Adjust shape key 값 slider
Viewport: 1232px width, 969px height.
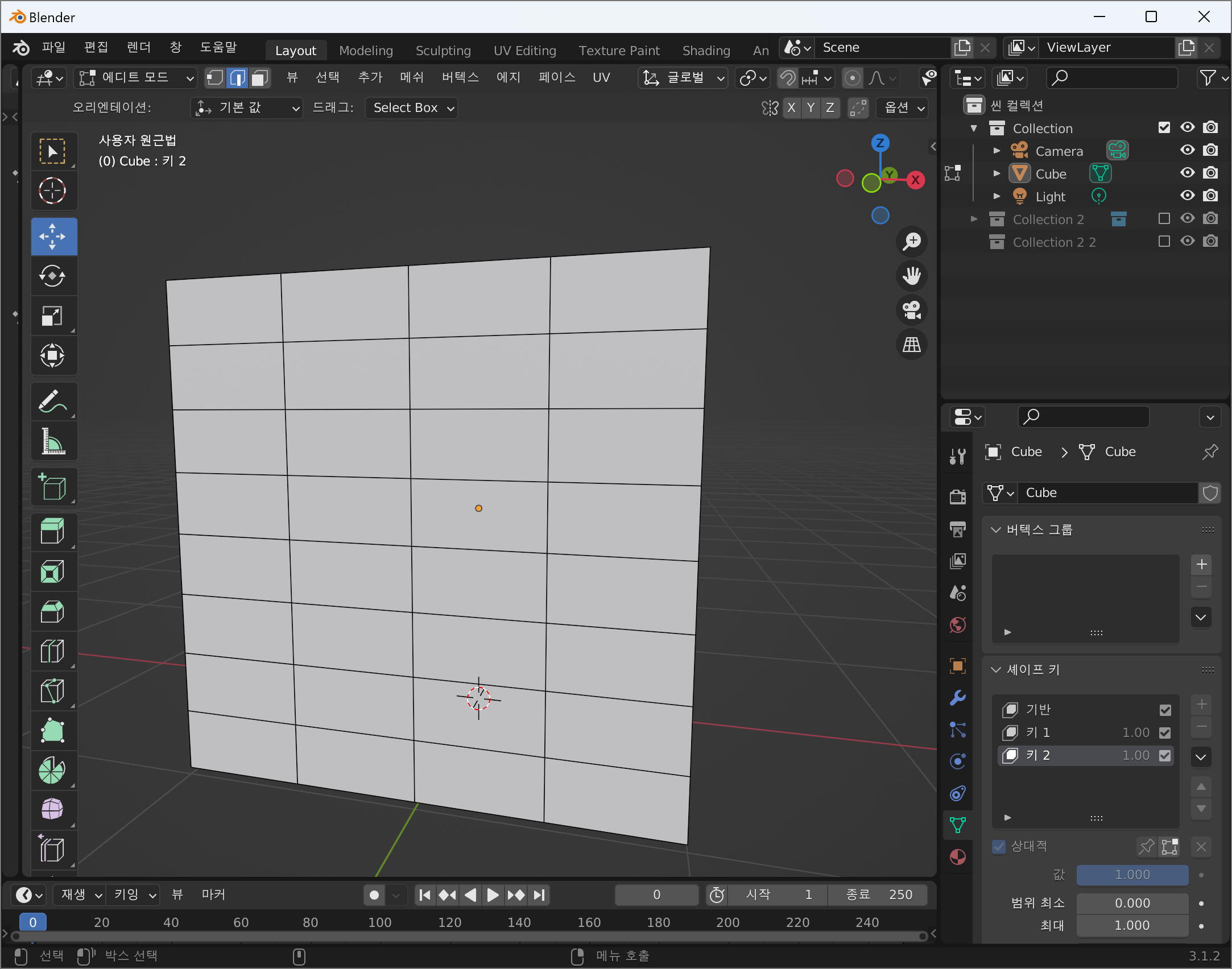(x=1132, y=875)
